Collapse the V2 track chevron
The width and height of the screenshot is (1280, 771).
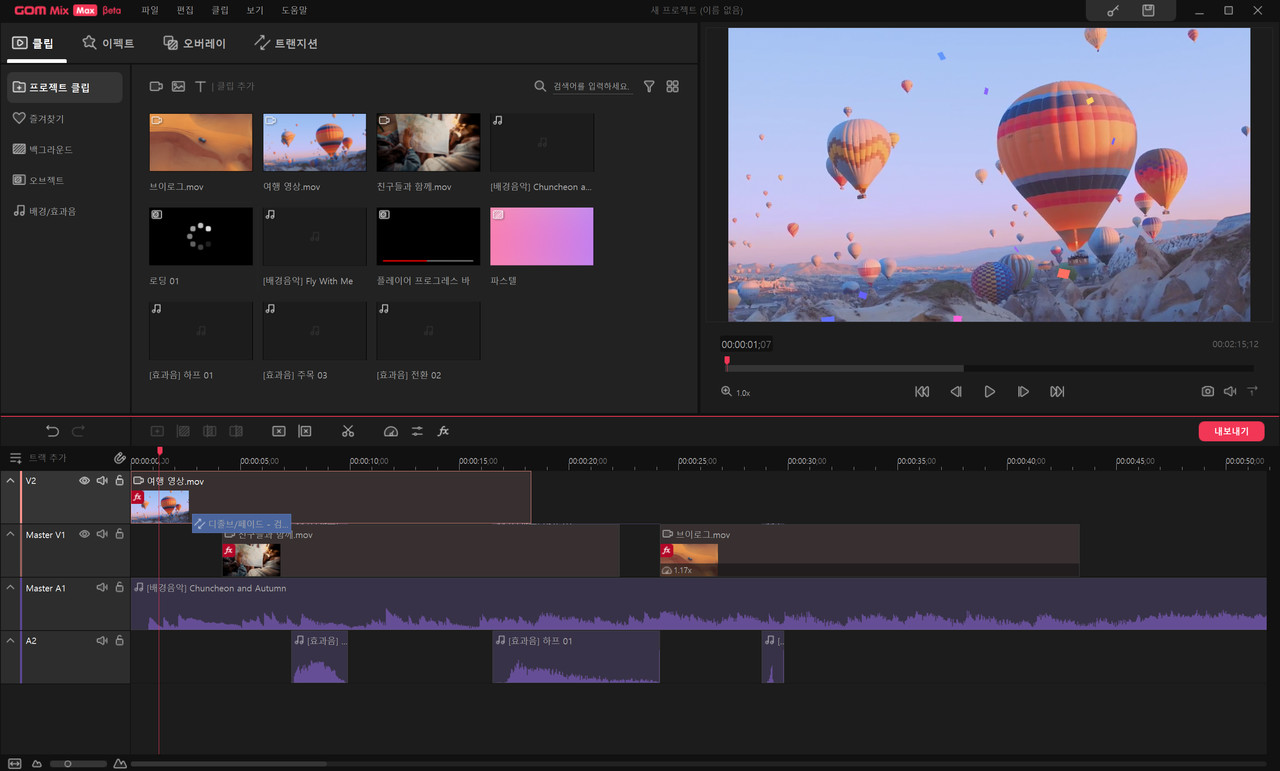(x=10, y=481)
